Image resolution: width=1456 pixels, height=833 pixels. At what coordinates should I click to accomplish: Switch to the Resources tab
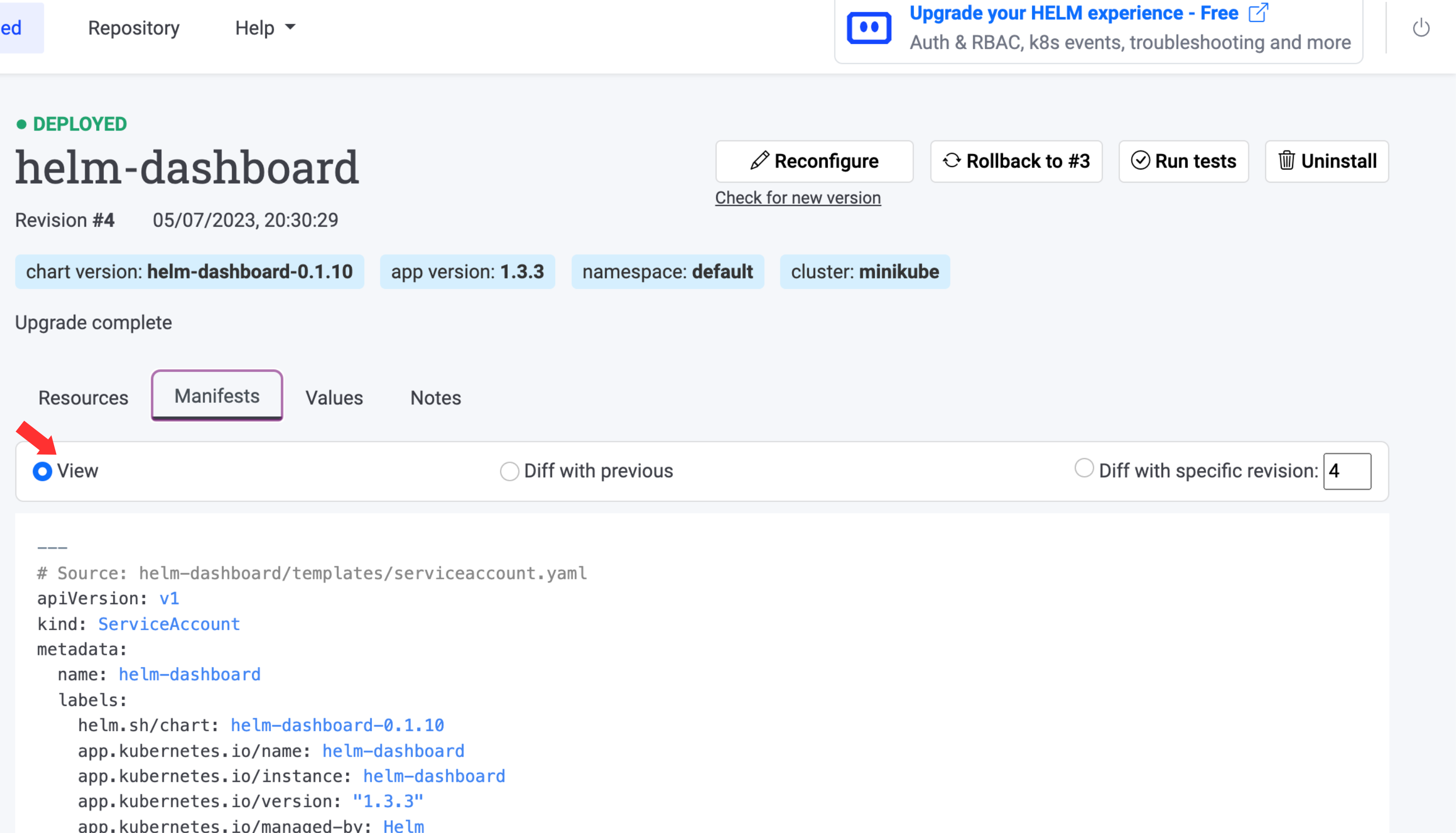83,398
